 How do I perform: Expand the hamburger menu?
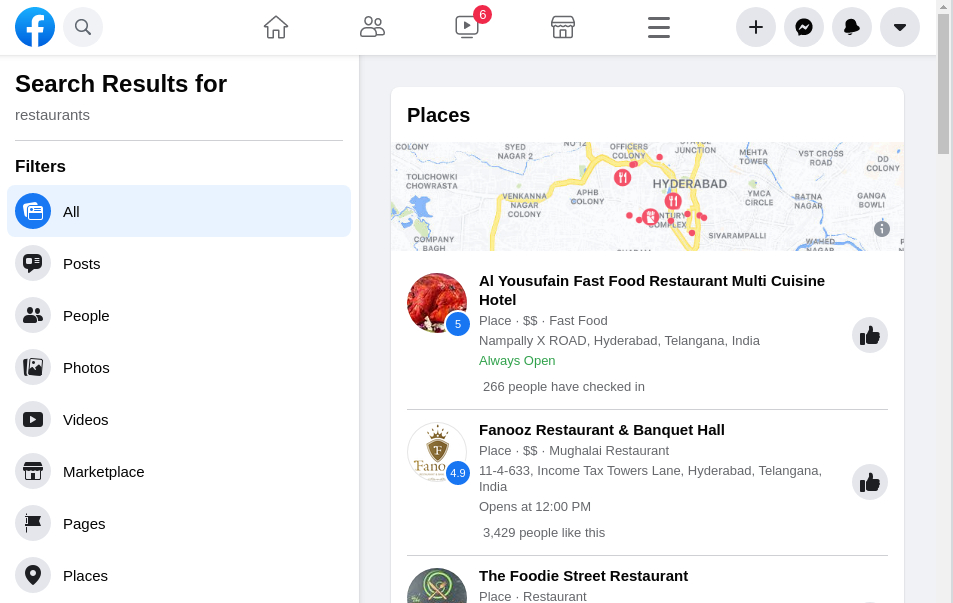tap(658, 27)
